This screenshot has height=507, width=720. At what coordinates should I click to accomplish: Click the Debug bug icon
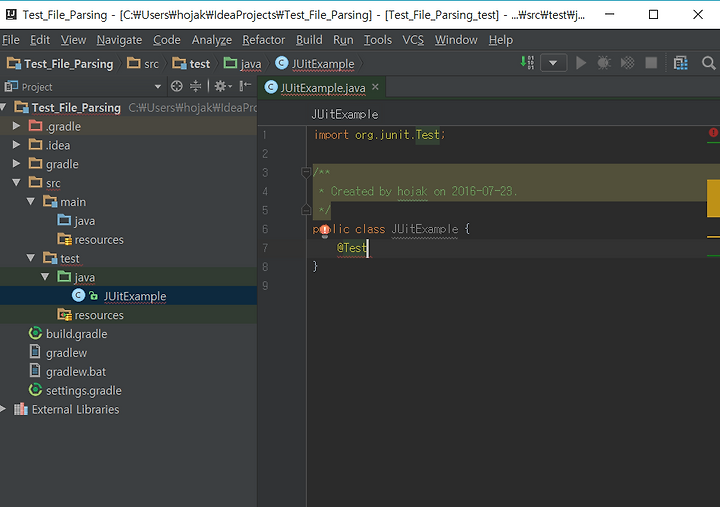(x=604, y=63)
